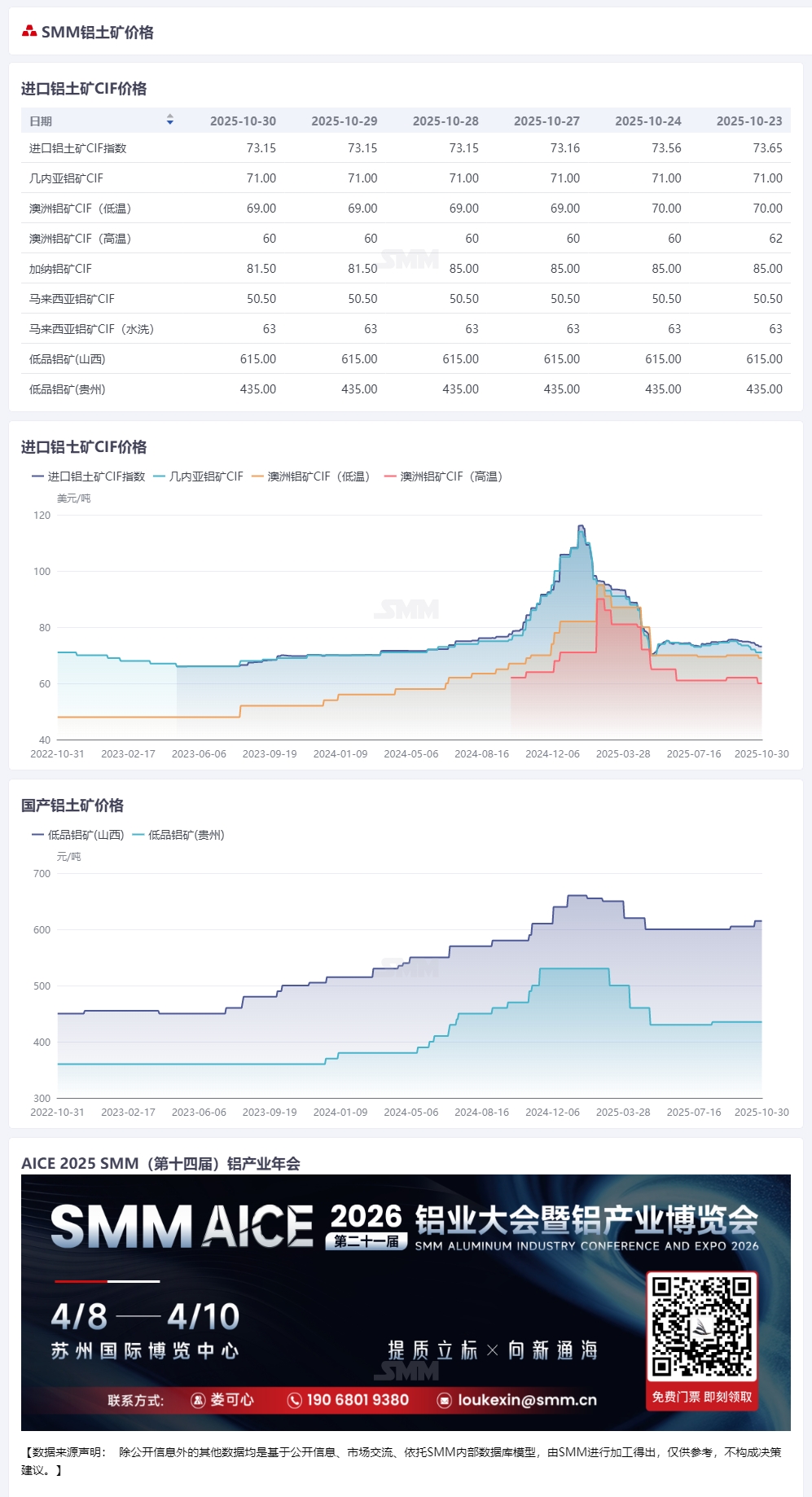The width and height of the screenshot is (812, 1497).
Task: Click 435.00 under 2025-10-23 column
Action: pyautogui.click(x=765, y=389)
